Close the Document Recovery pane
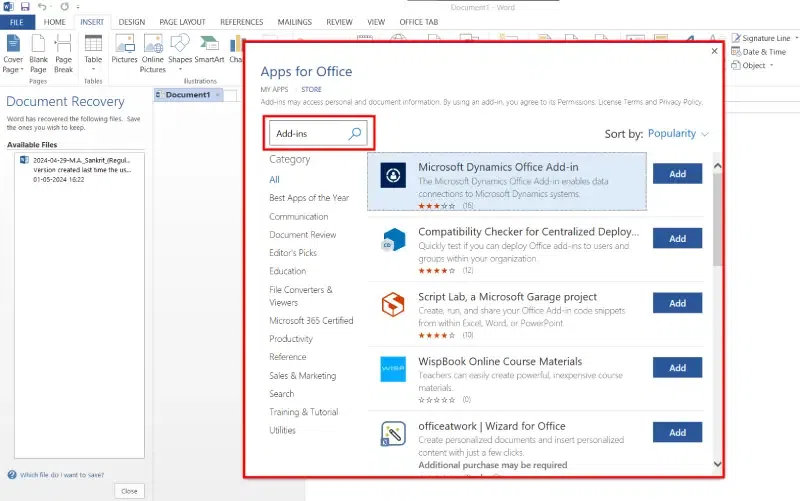800x501 pixels. point(129,491)
